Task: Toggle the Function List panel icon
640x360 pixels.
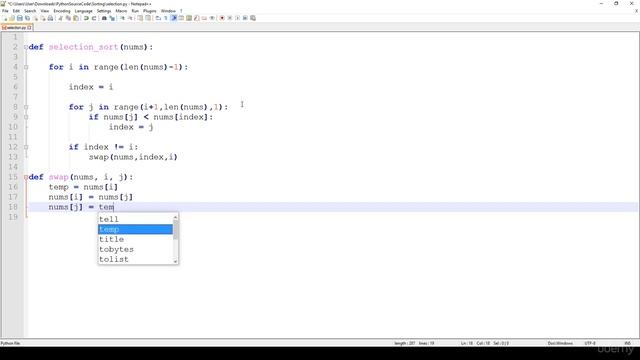Action: click(x=196, y=18)
